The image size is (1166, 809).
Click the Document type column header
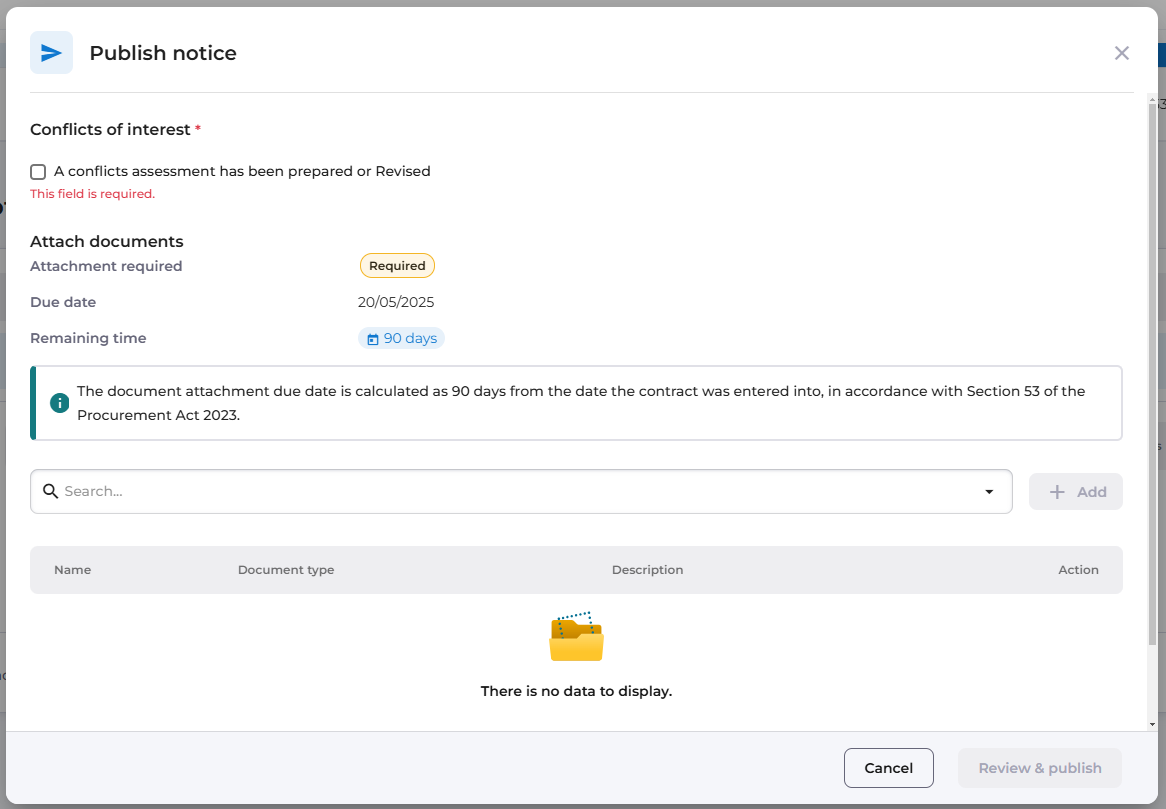point(286,570)
